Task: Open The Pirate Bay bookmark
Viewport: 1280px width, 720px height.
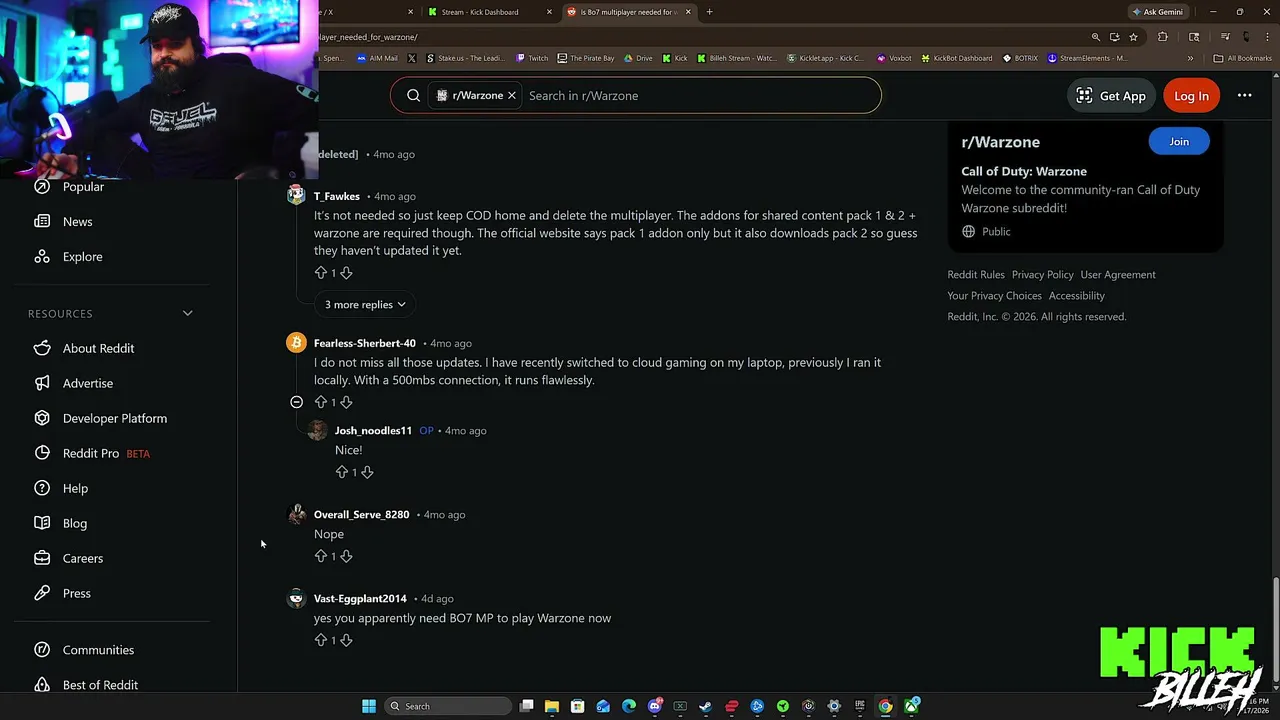Action: tap(586, 58)
